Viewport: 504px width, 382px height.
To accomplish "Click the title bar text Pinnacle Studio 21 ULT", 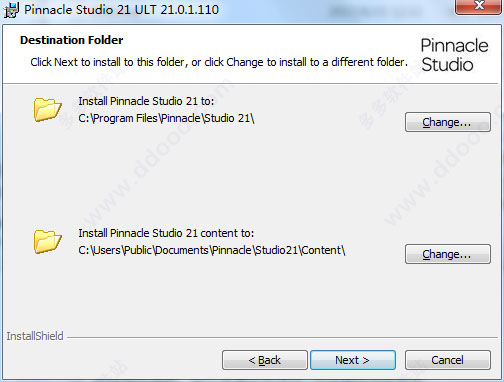I will tap(90, 9).
